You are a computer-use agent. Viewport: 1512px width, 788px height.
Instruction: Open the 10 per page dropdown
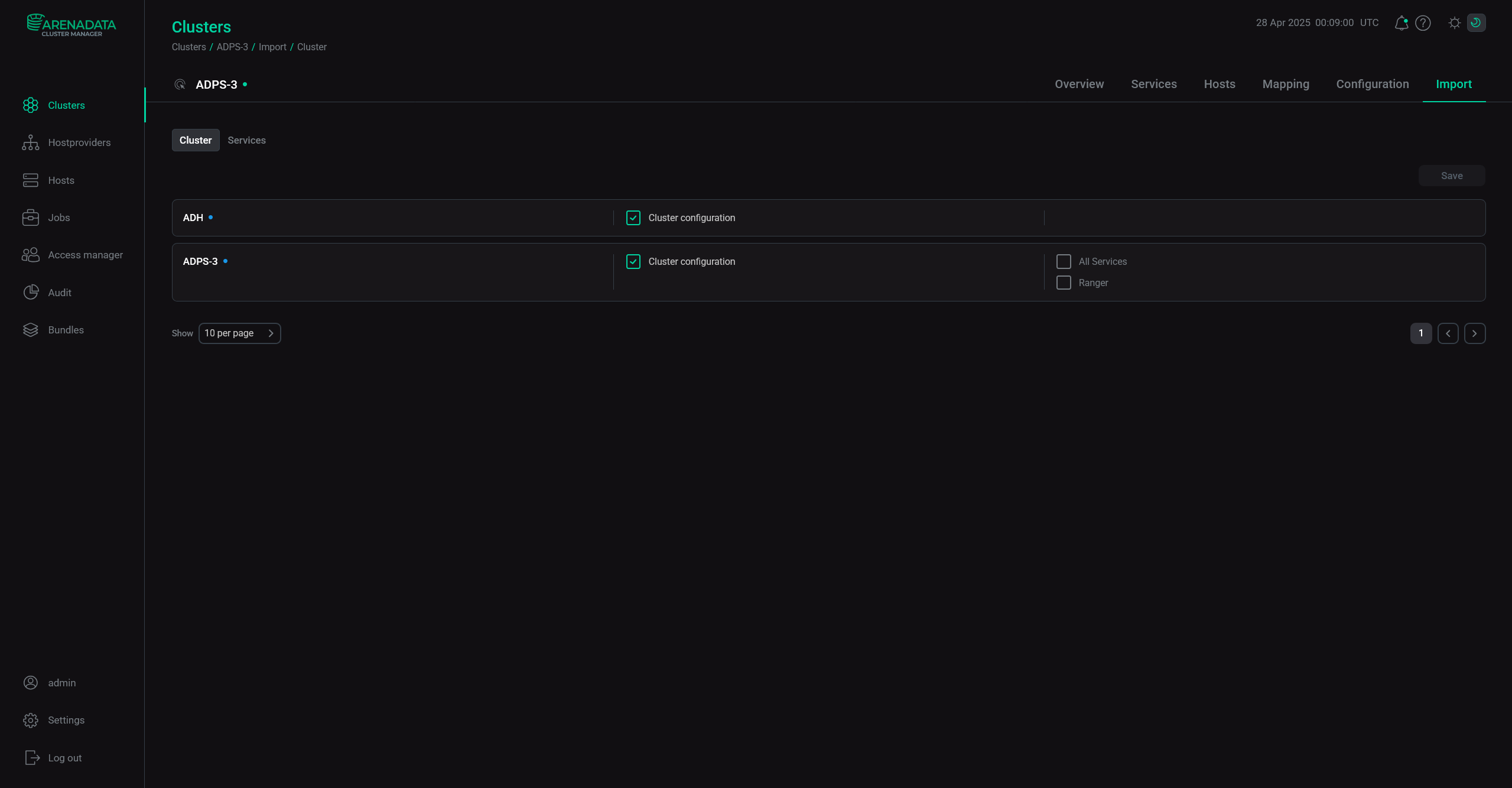[239, 333]
